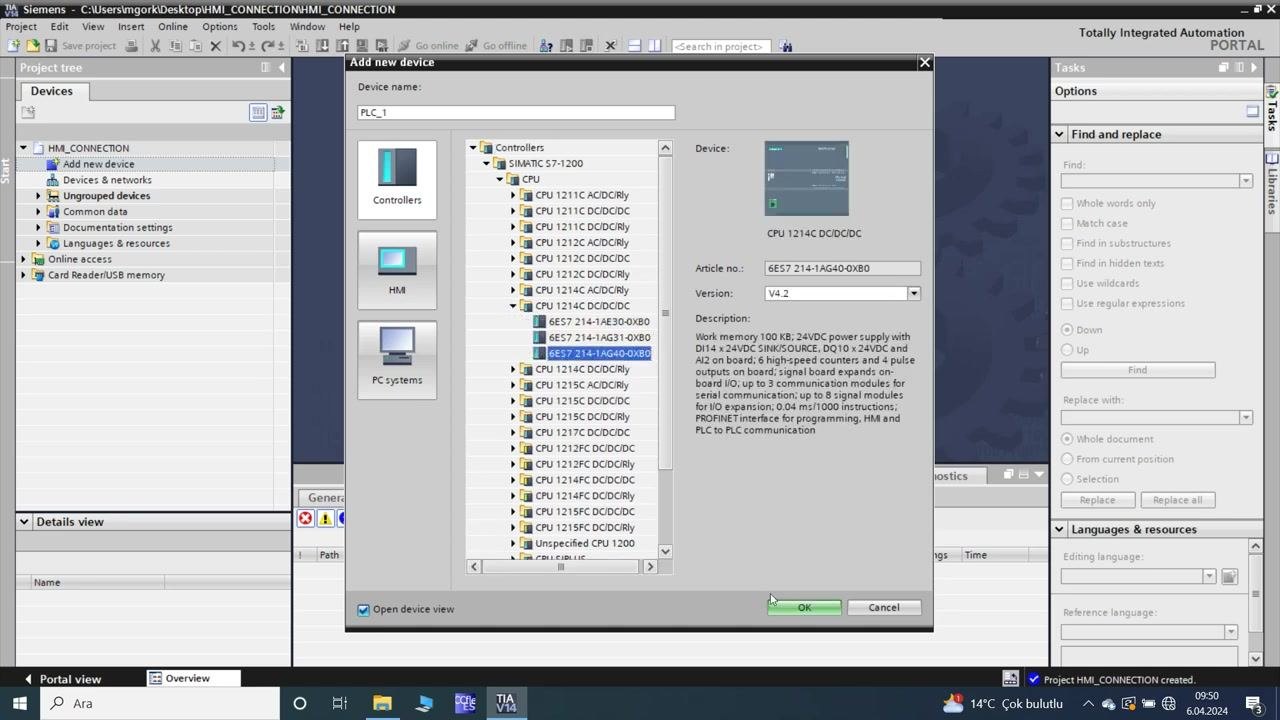Click the Delete X toolbar icon
The height and width of the screenshot is (720, 1280).
click(x=215, y=46)
